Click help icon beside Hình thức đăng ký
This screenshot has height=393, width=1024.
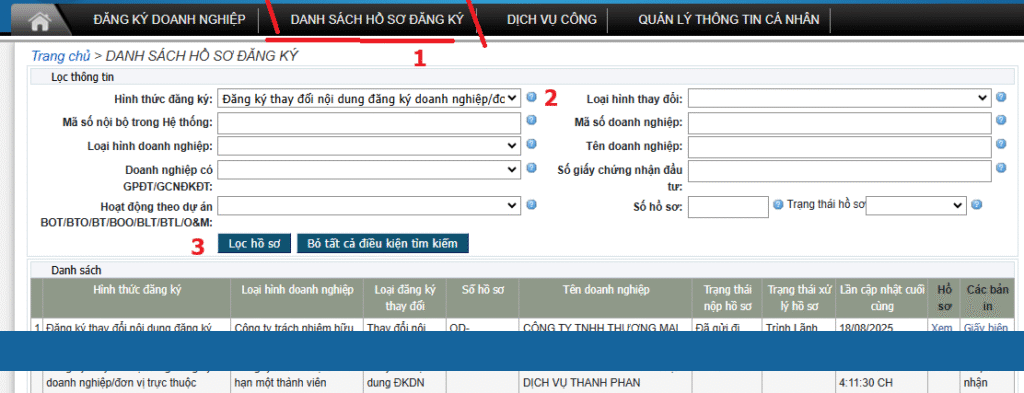532,97
